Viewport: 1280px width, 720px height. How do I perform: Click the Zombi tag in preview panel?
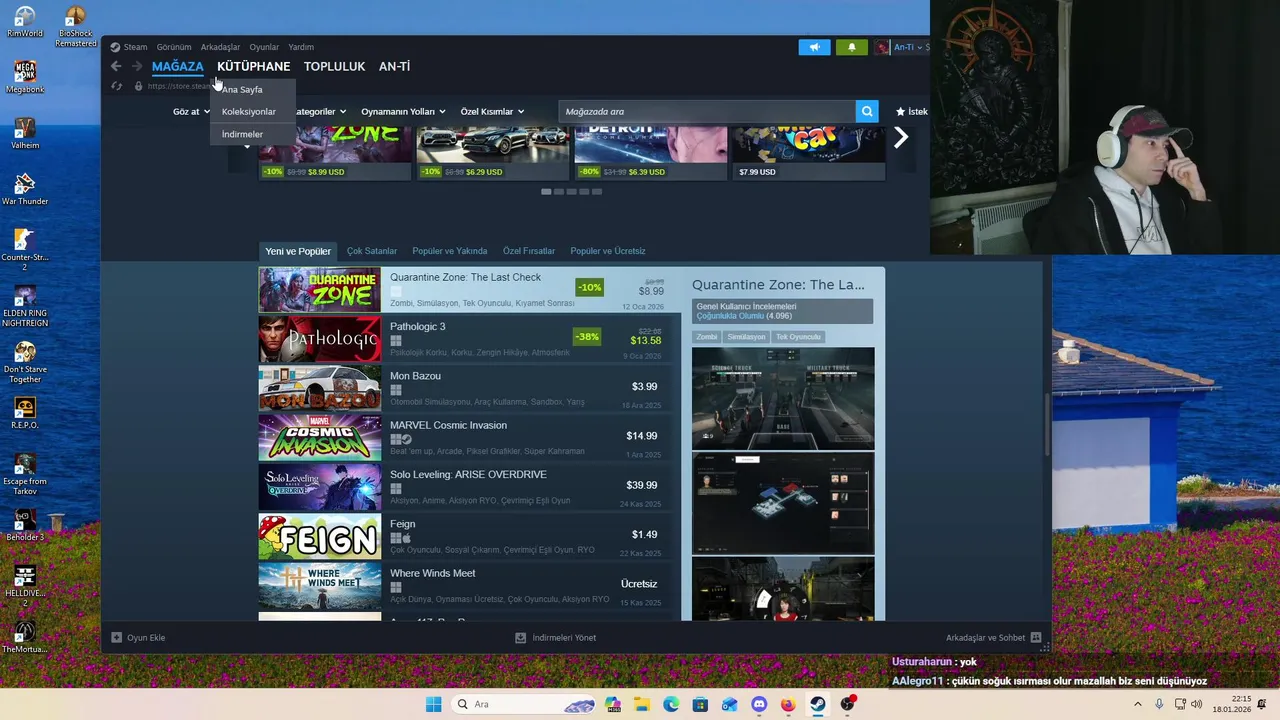[x=707, y=337]
